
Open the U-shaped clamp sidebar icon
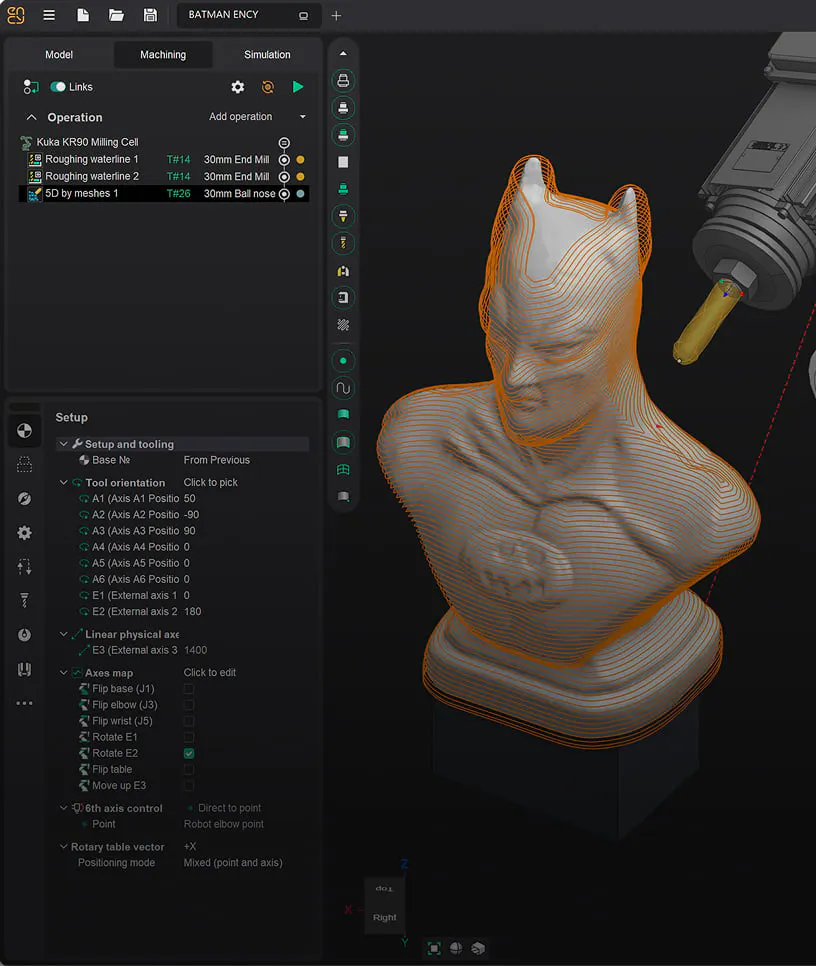tap(24, 669)
